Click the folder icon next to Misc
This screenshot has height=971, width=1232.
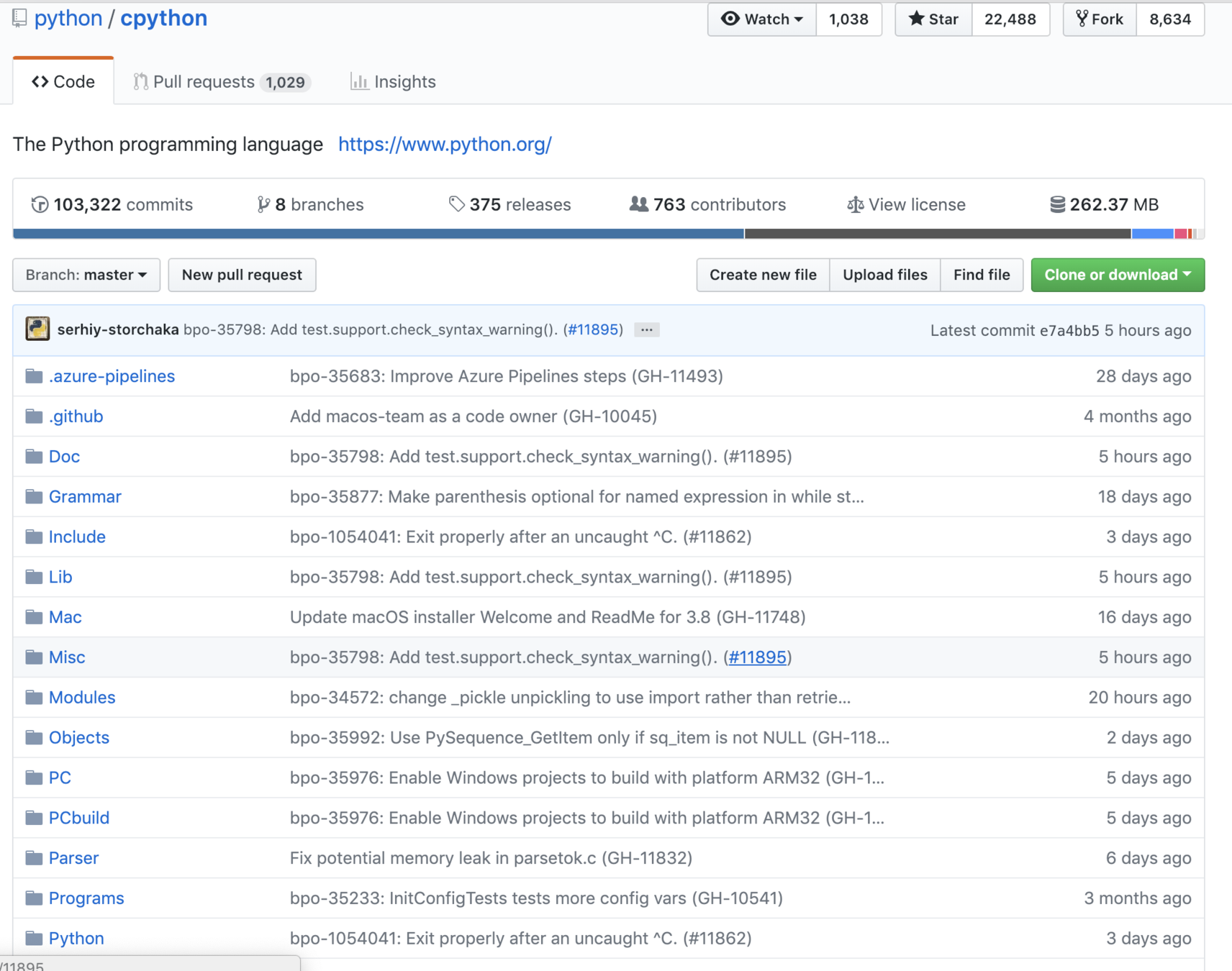(34, 657)
